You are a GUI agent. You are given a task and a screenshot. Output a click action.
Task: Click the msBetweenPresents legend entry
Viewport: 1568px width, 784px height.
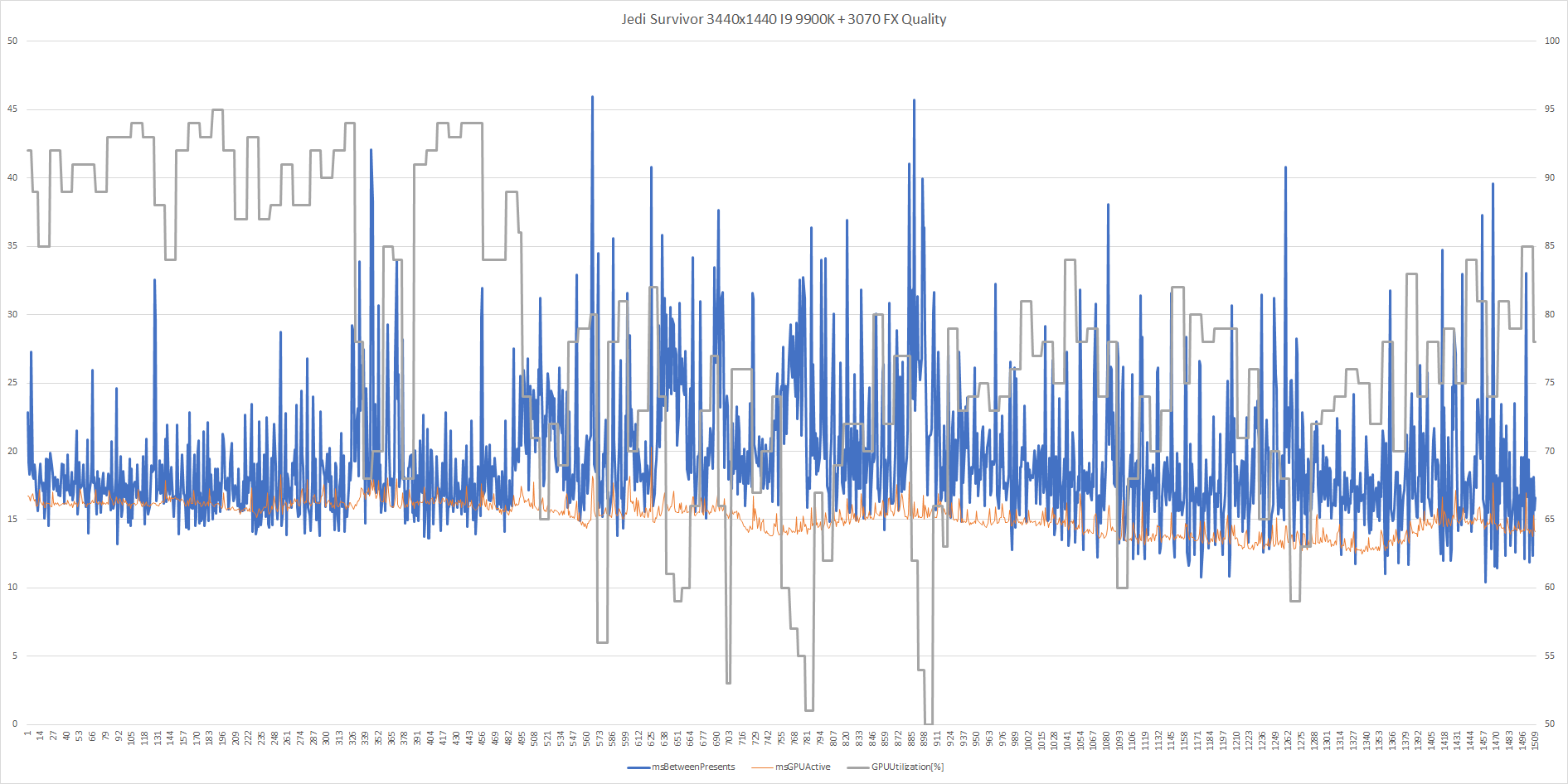(x=682, y=767)
